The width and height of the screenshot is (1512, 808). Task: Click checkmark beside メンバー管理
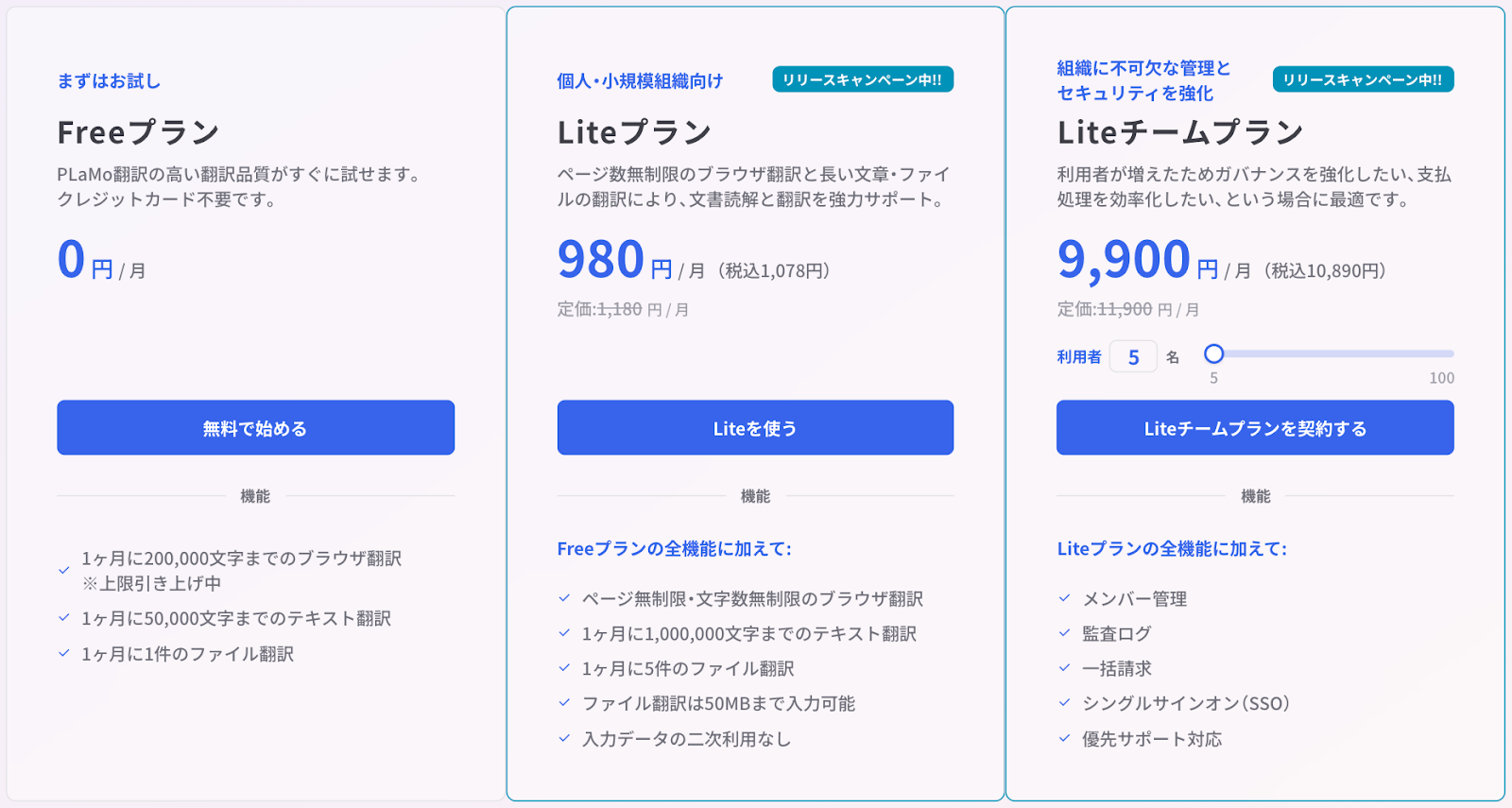pyautogui.click(x=1065, y=598)
